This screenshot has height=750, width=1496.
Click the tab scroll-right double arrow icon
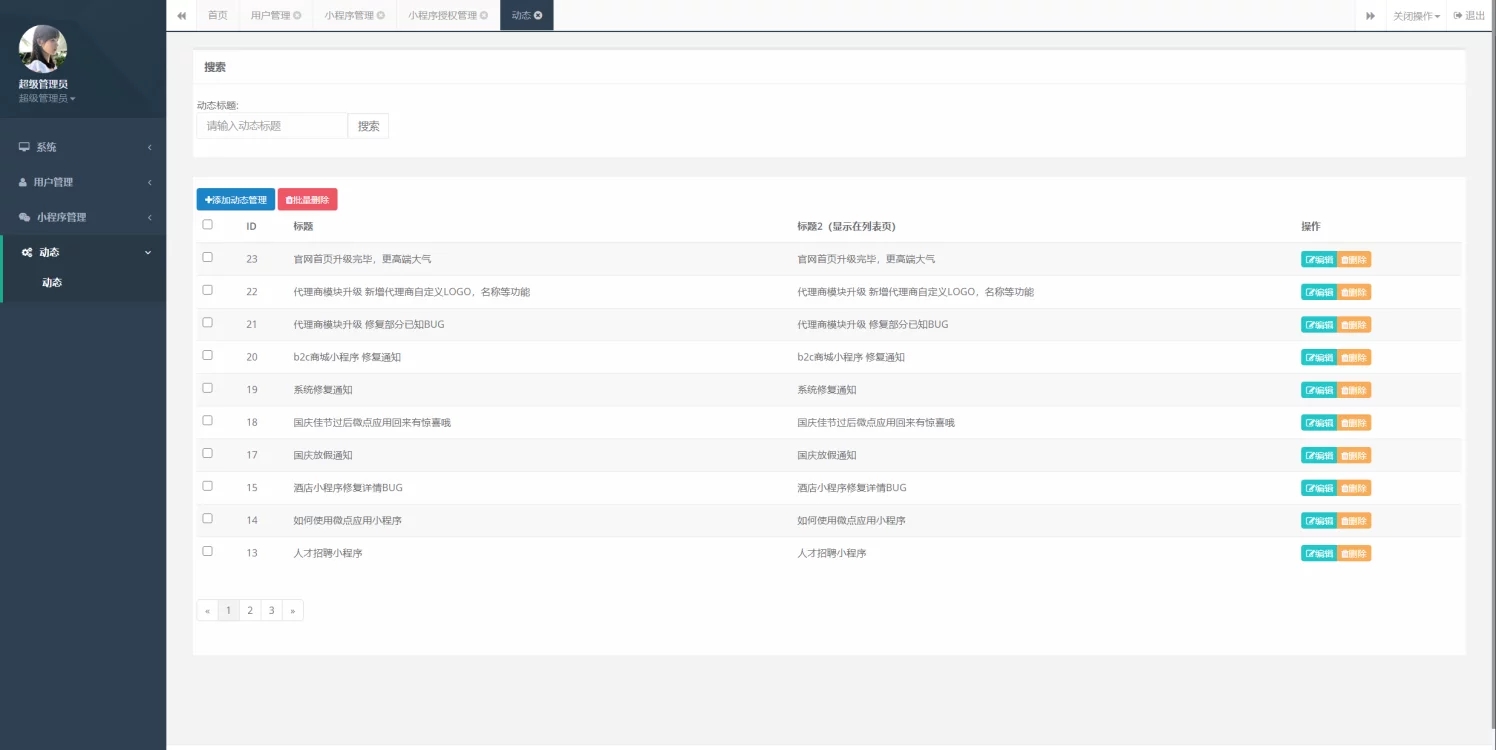pyautogui.click(x=1370, y=16)
